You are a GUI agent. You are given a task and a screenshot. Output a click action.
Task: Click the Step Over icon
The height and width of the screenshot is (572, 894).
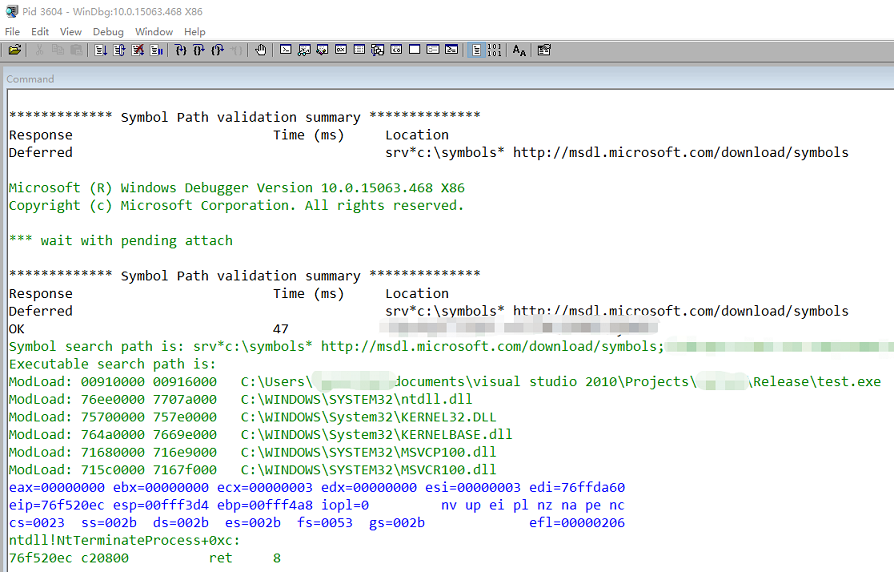coord(198,50)
